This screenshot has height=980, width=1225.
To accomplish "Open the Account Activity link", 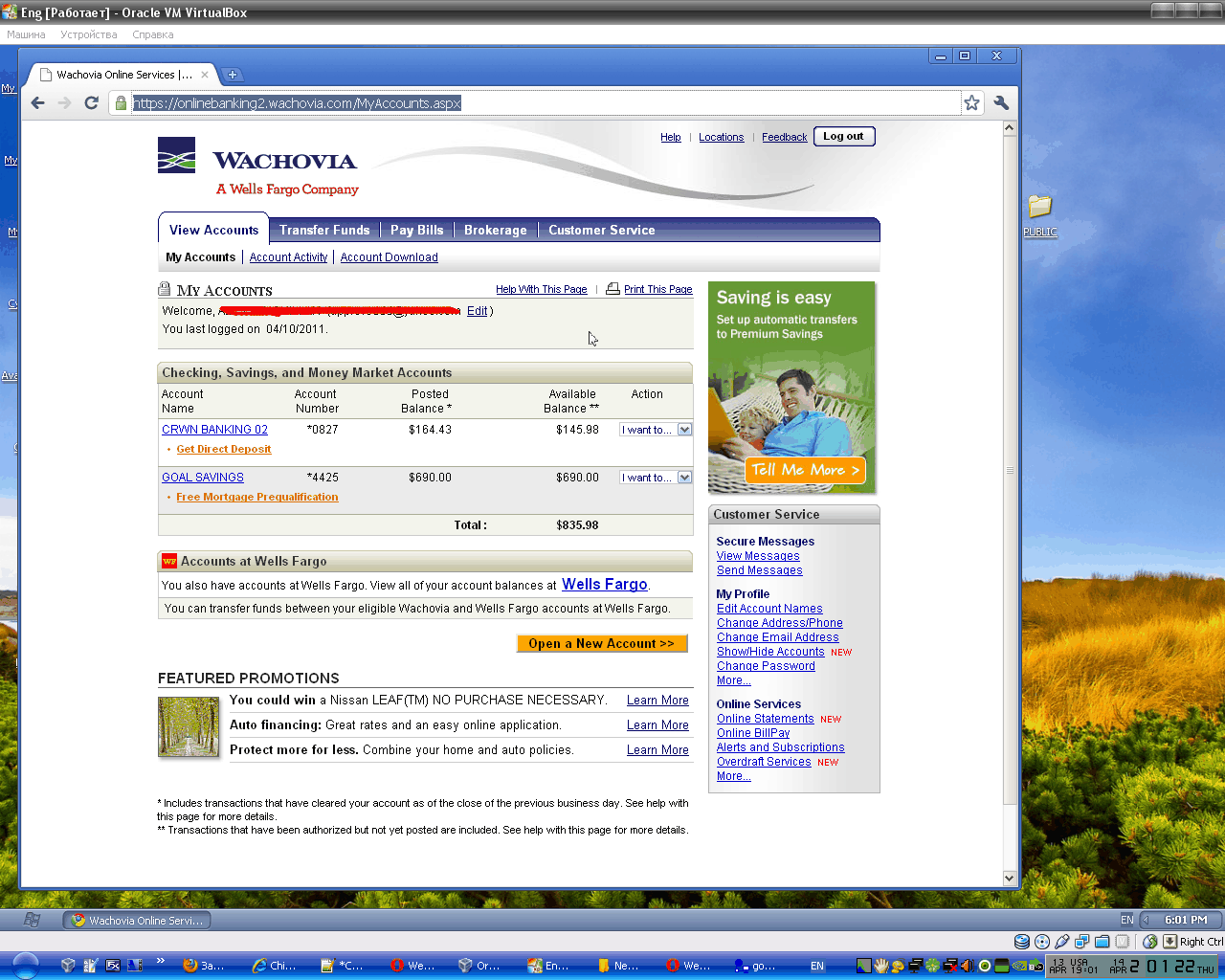I will click(288, 257).
